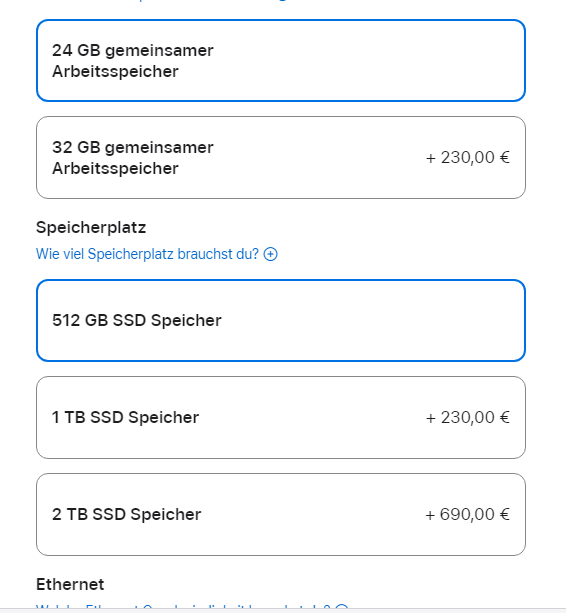The width and height of the screenshot is (566, 613).
Task: Click the '1 TB SSD Speicher' label text
Action: (125, 418)
